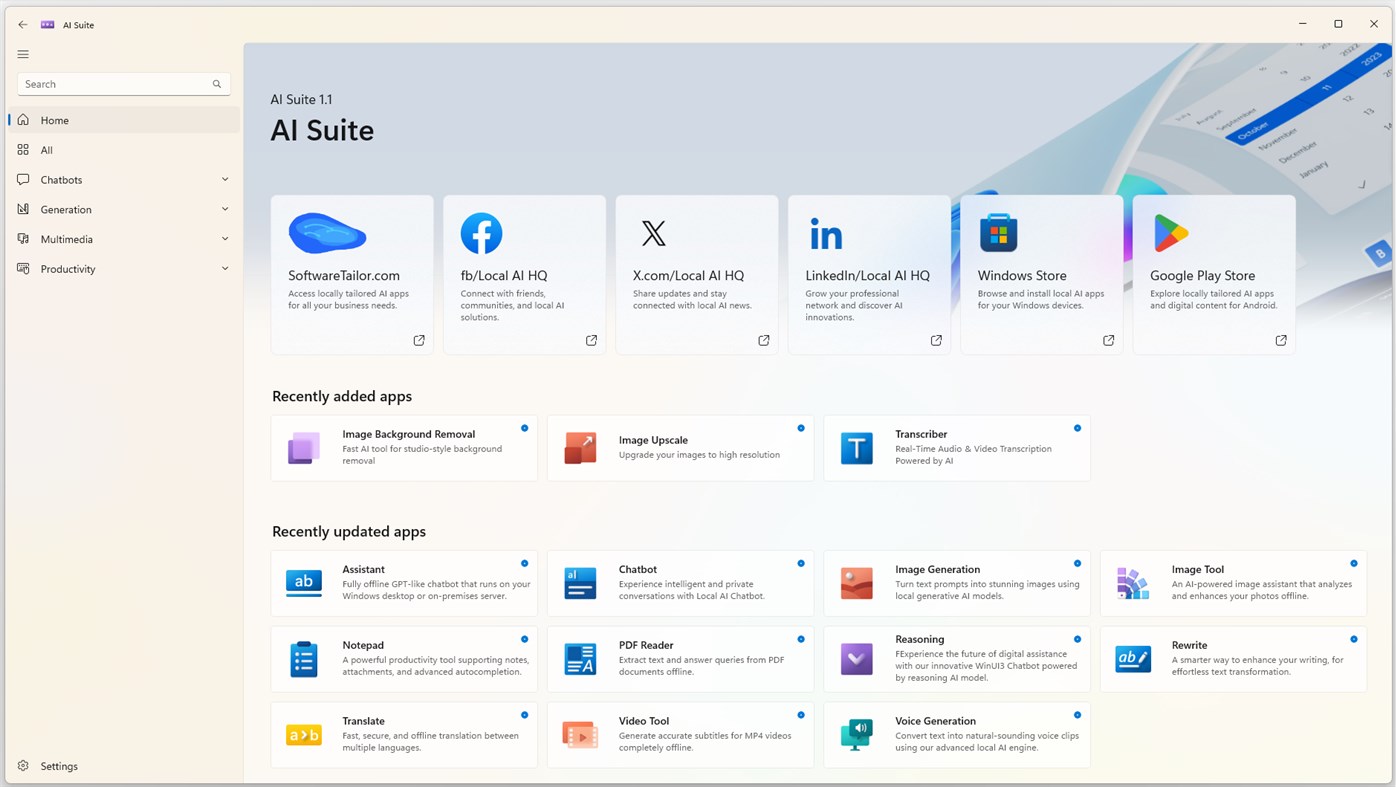Open the Translate app icon
Screen dimensions: 1396x787
click(303, 734)
